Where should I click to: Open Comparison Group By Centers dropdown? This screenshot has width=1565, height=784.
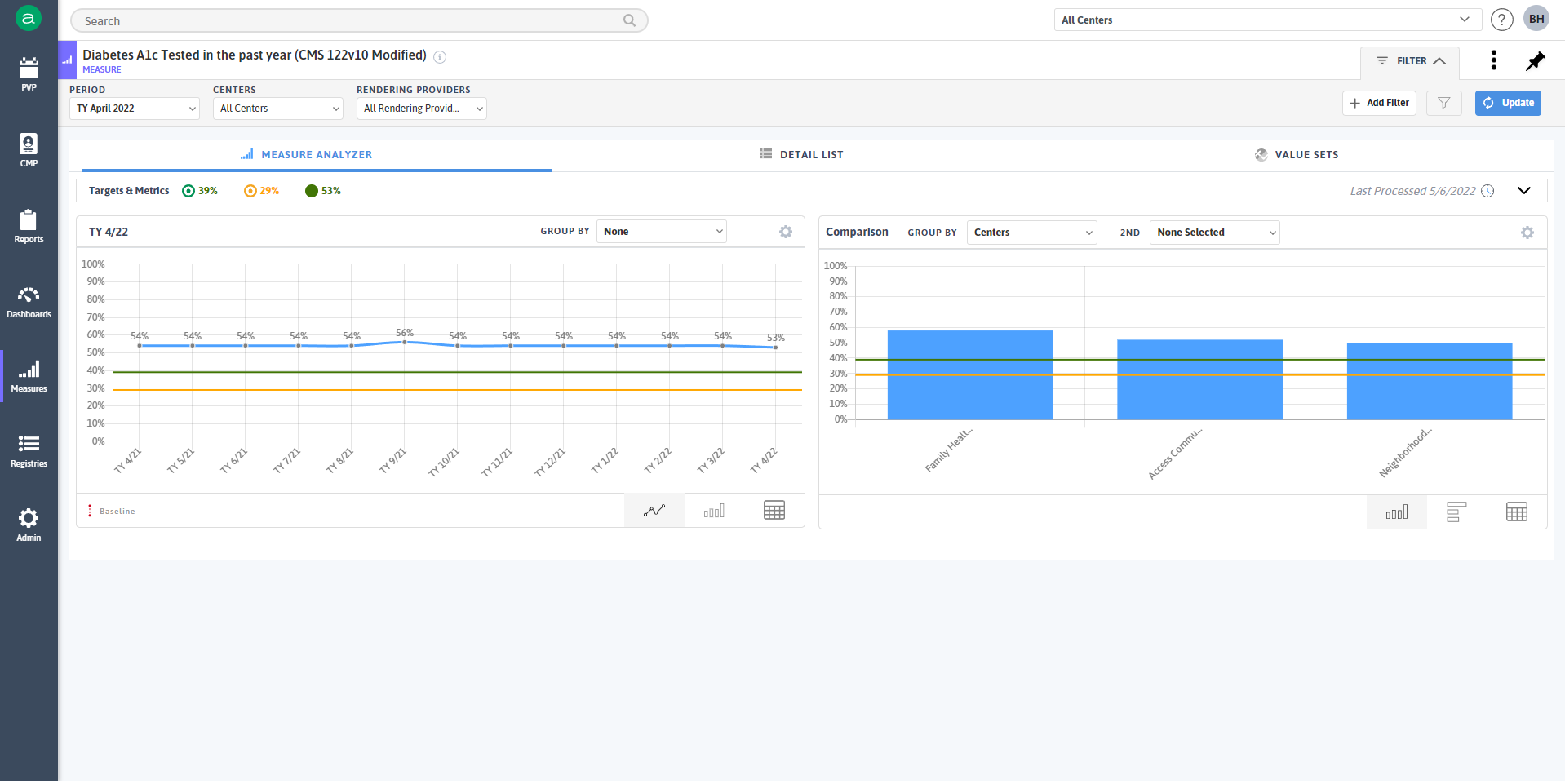click(1032, 233)
